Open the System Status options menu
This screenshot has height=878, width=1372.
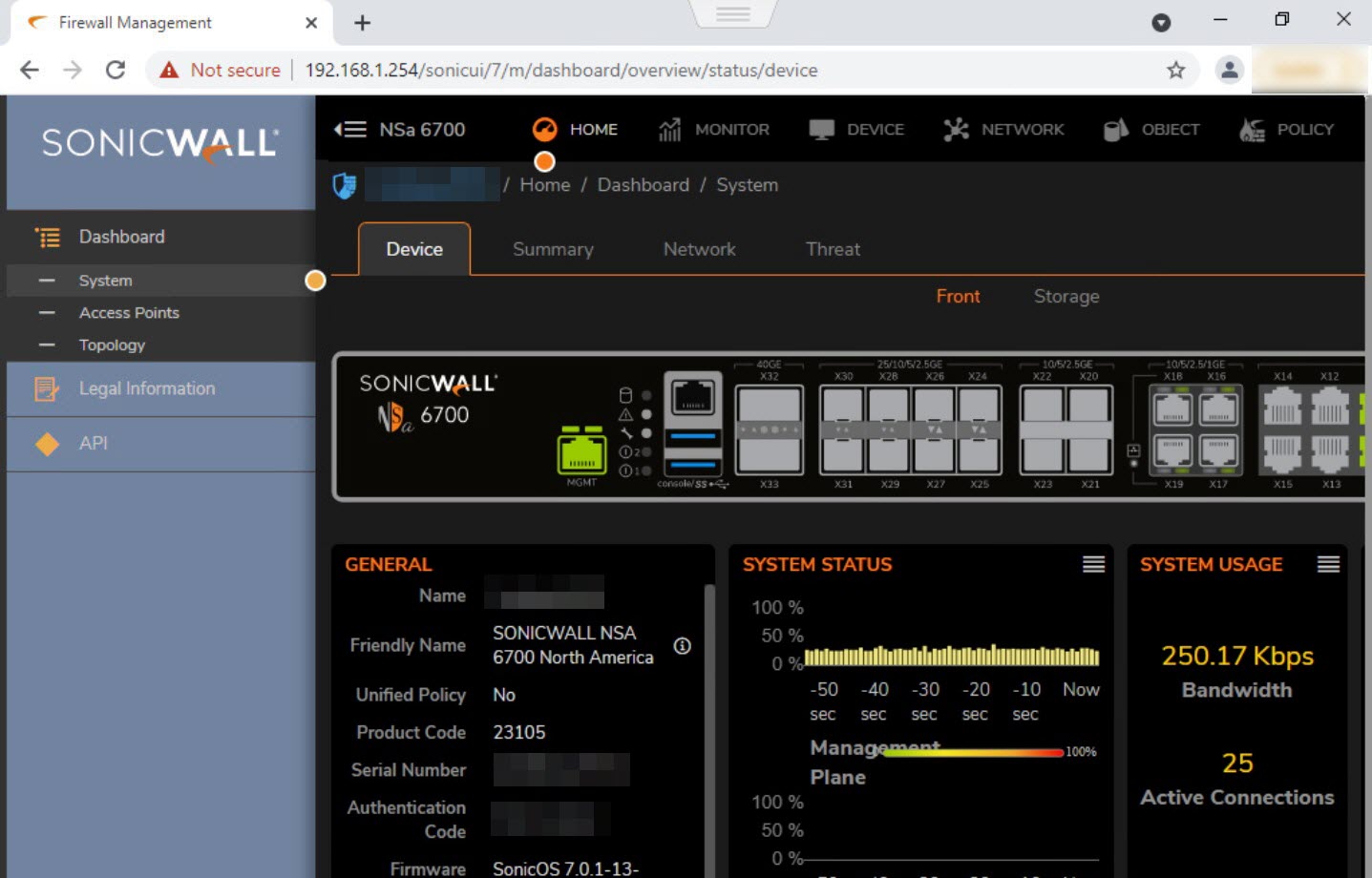1093,564
